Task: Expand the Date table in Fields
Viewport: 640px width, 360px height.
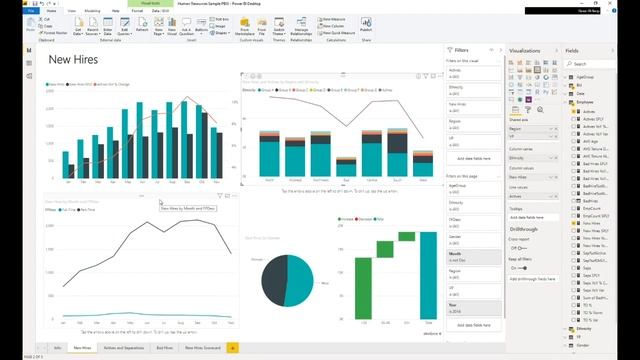Action: (x=566, y=93)
